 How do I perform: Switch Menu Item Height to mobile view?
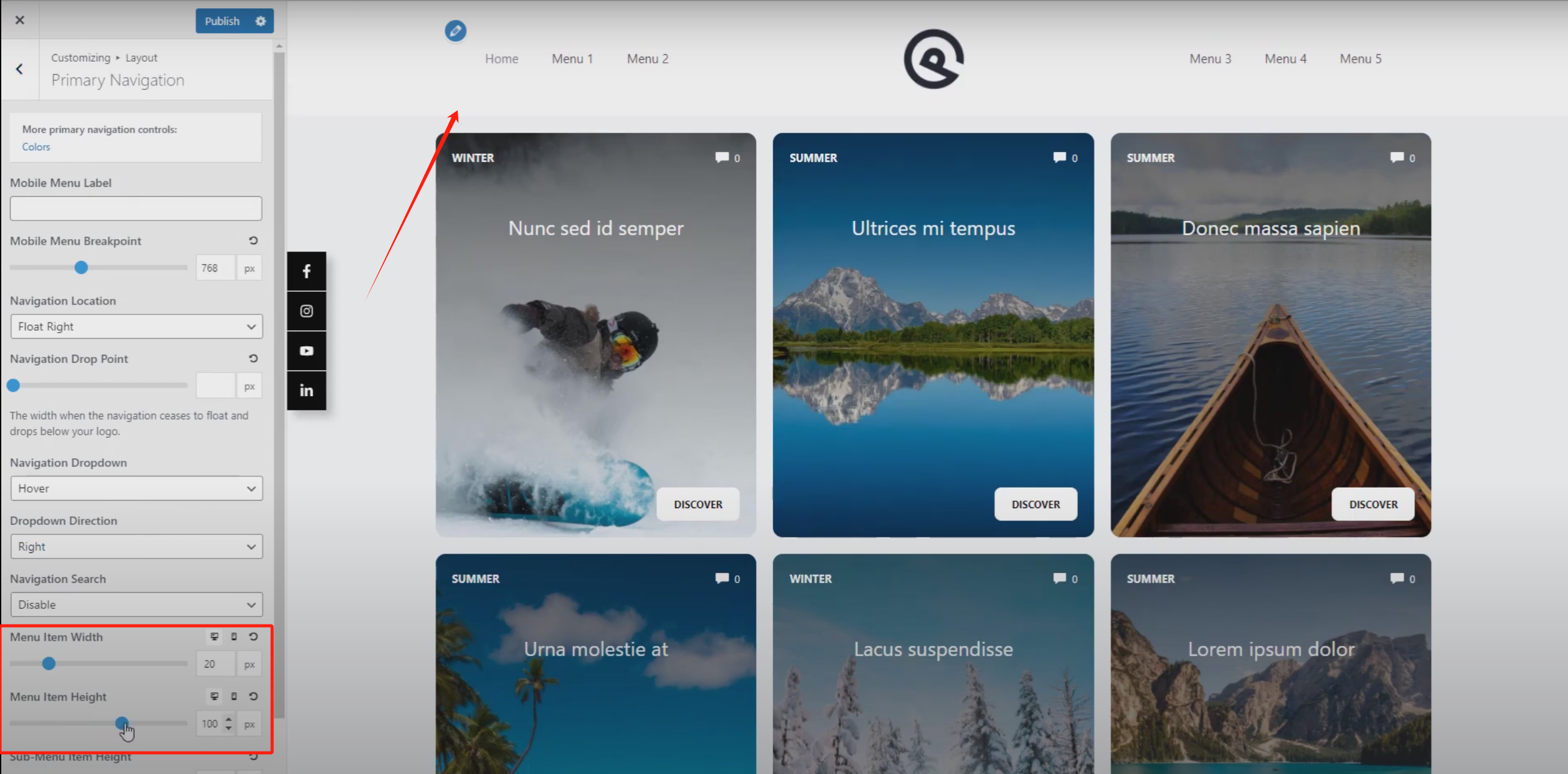(234, 696)
